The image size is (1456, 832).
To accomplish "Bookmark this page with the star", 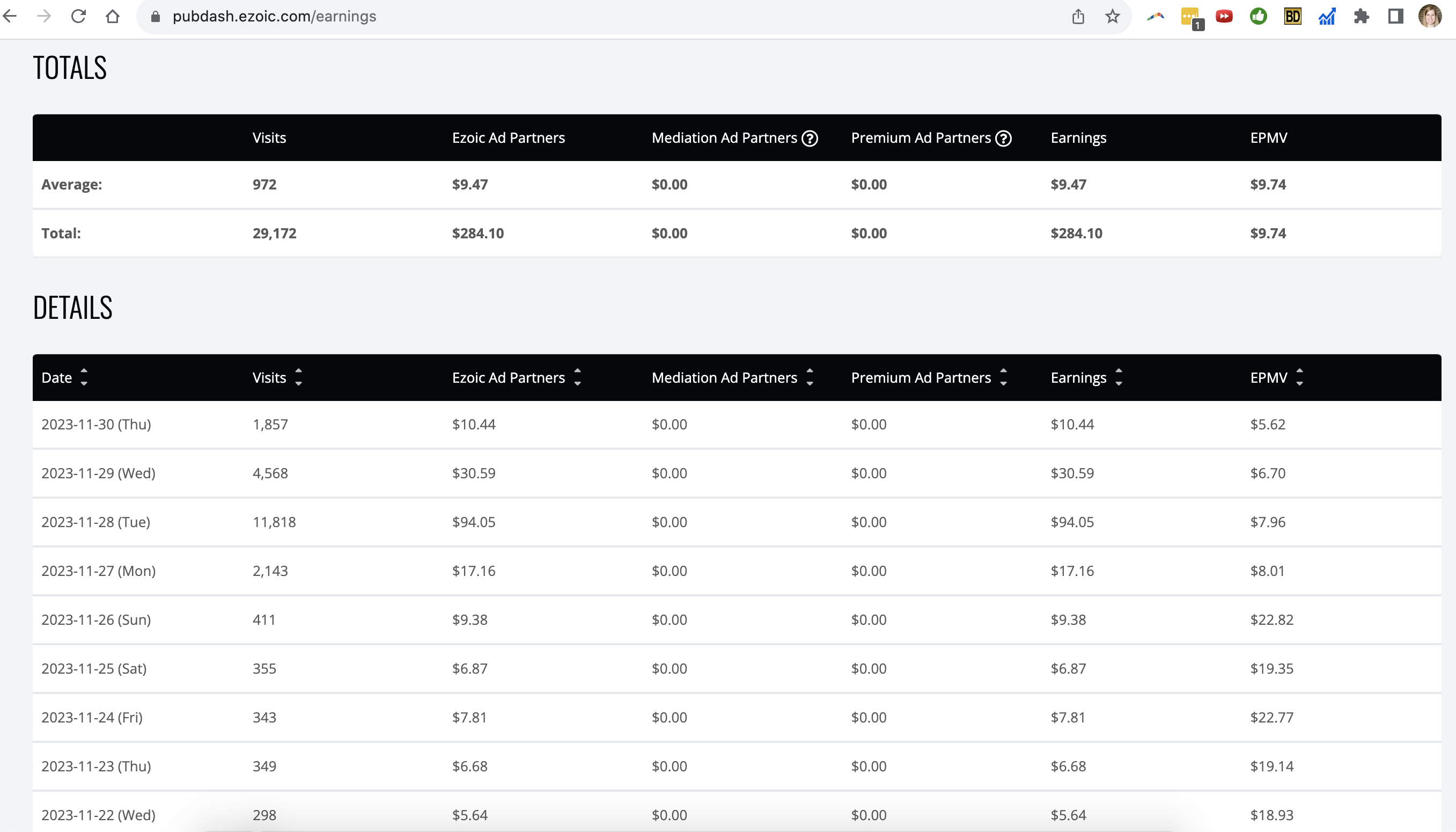I will (1112, 16).
